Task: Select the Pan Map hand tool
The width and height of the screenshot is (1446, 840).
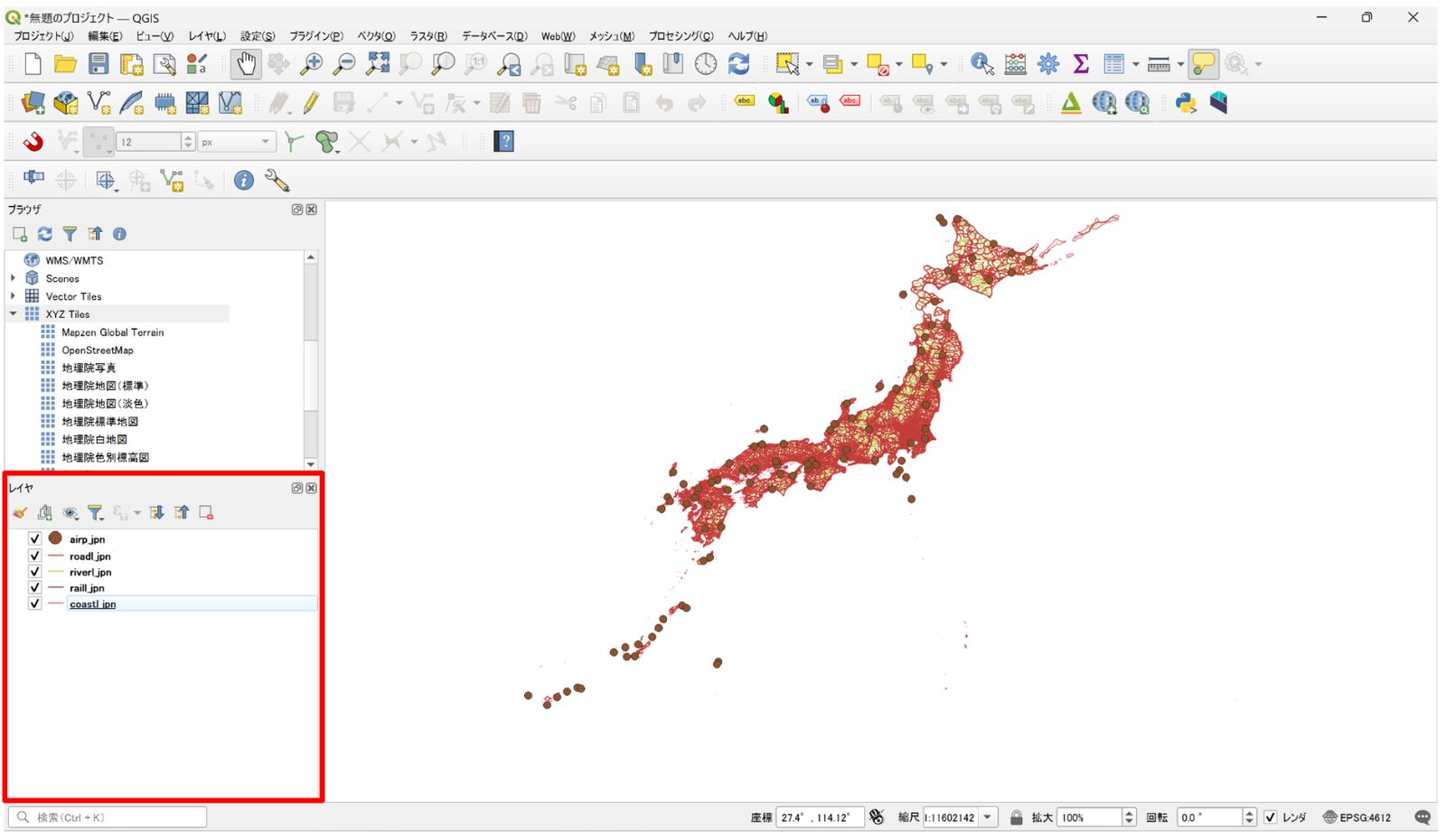Action: [246, 64]
